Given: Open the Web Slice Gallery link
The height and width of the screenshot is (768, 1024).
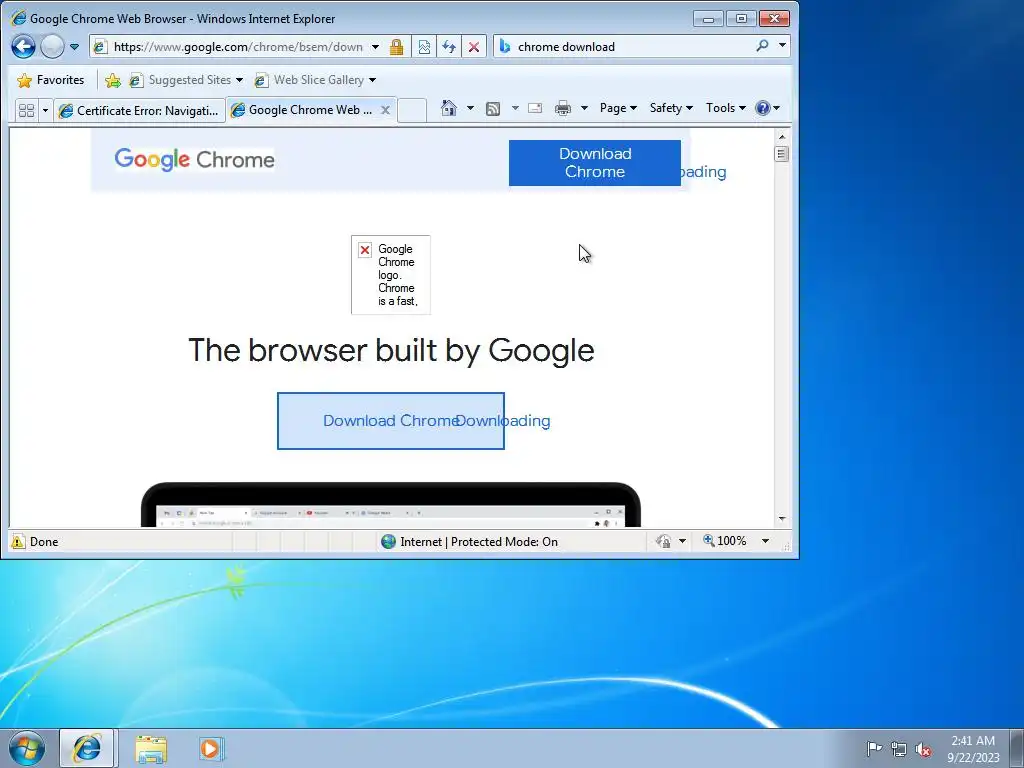Looking at the screenshot, I should [315, 80].
